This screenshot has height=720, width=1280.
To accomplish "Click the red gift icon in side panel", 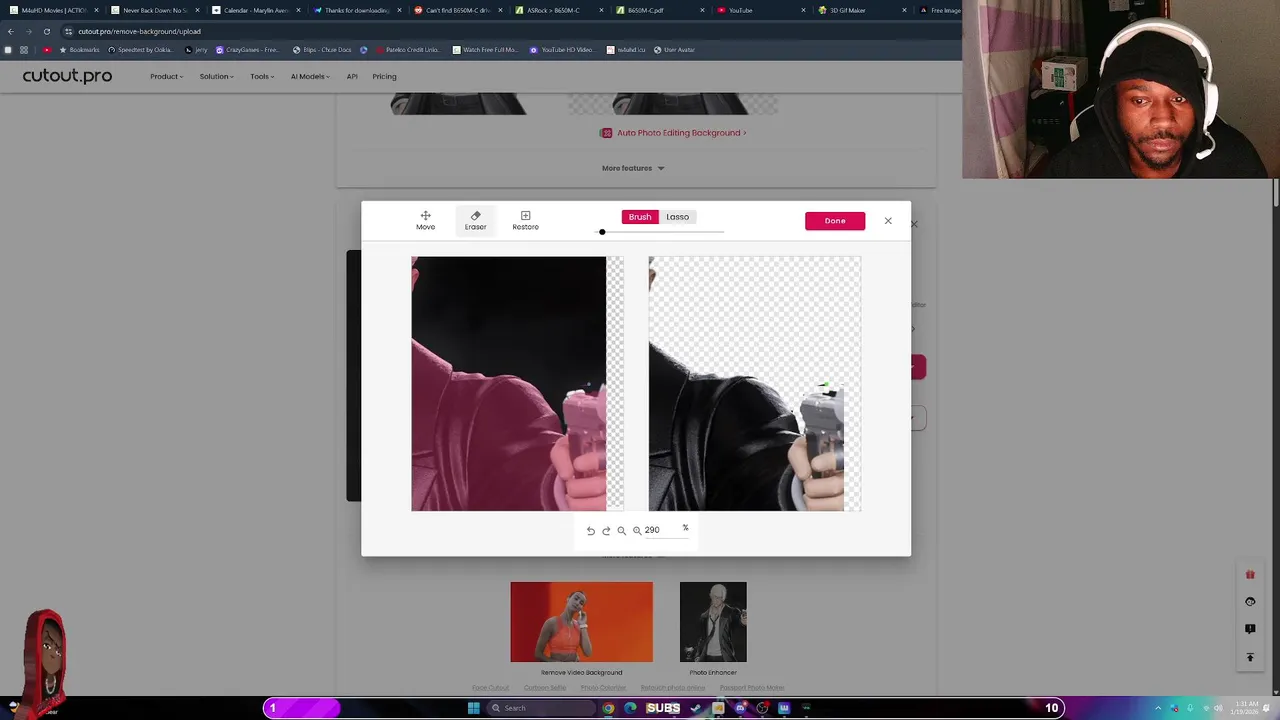I will 1250,575.
